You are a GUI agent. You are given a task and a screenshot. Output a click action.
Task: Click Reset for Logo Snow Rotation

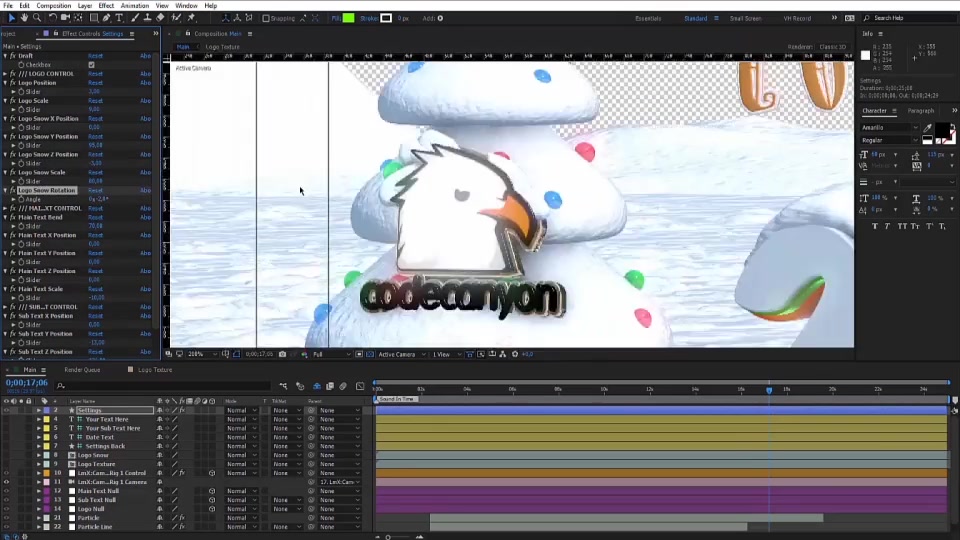[x=95, y=190]
